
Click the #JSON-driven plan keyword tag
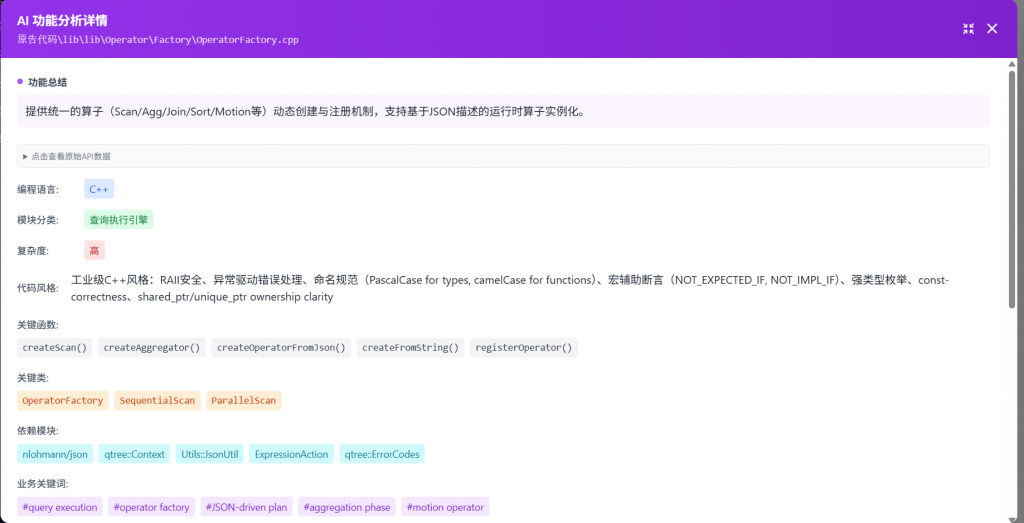[x=247, y=507]
